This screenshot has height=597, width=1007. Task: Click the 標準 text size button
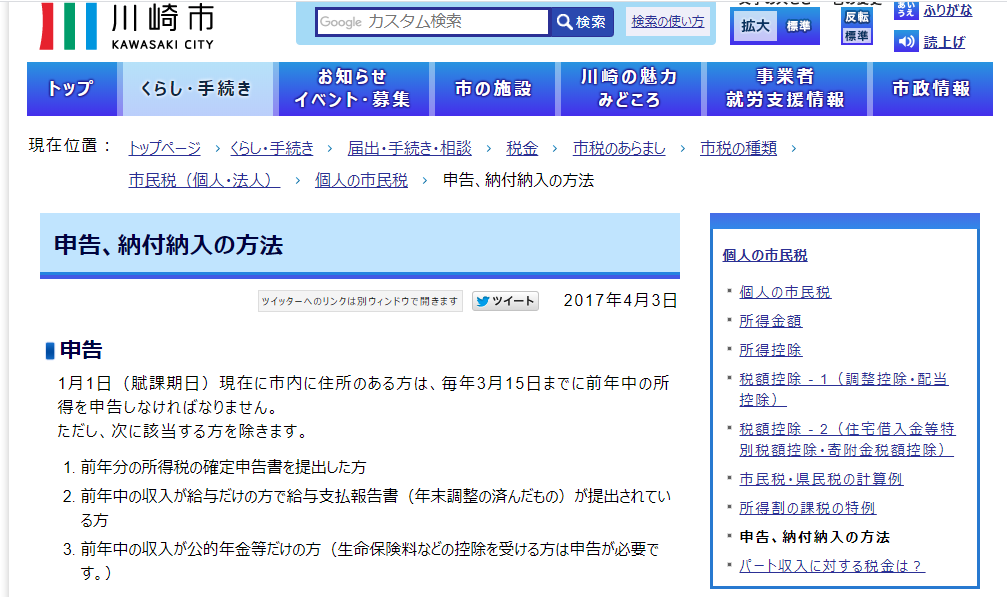click(x=798, y=26)
